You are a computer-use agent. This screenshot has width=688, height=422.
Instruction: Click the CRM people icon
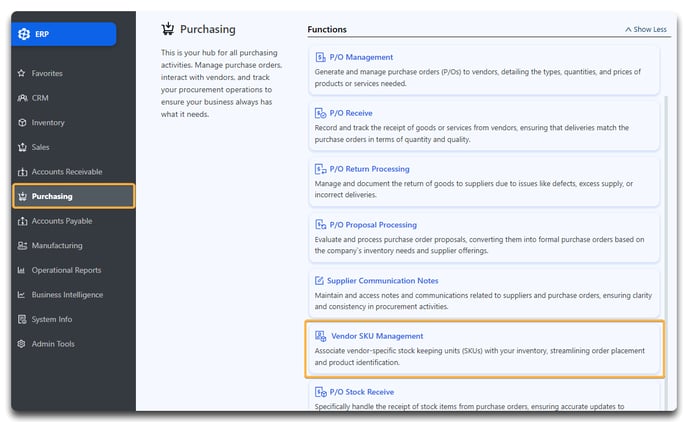click(x=22, y=98)
